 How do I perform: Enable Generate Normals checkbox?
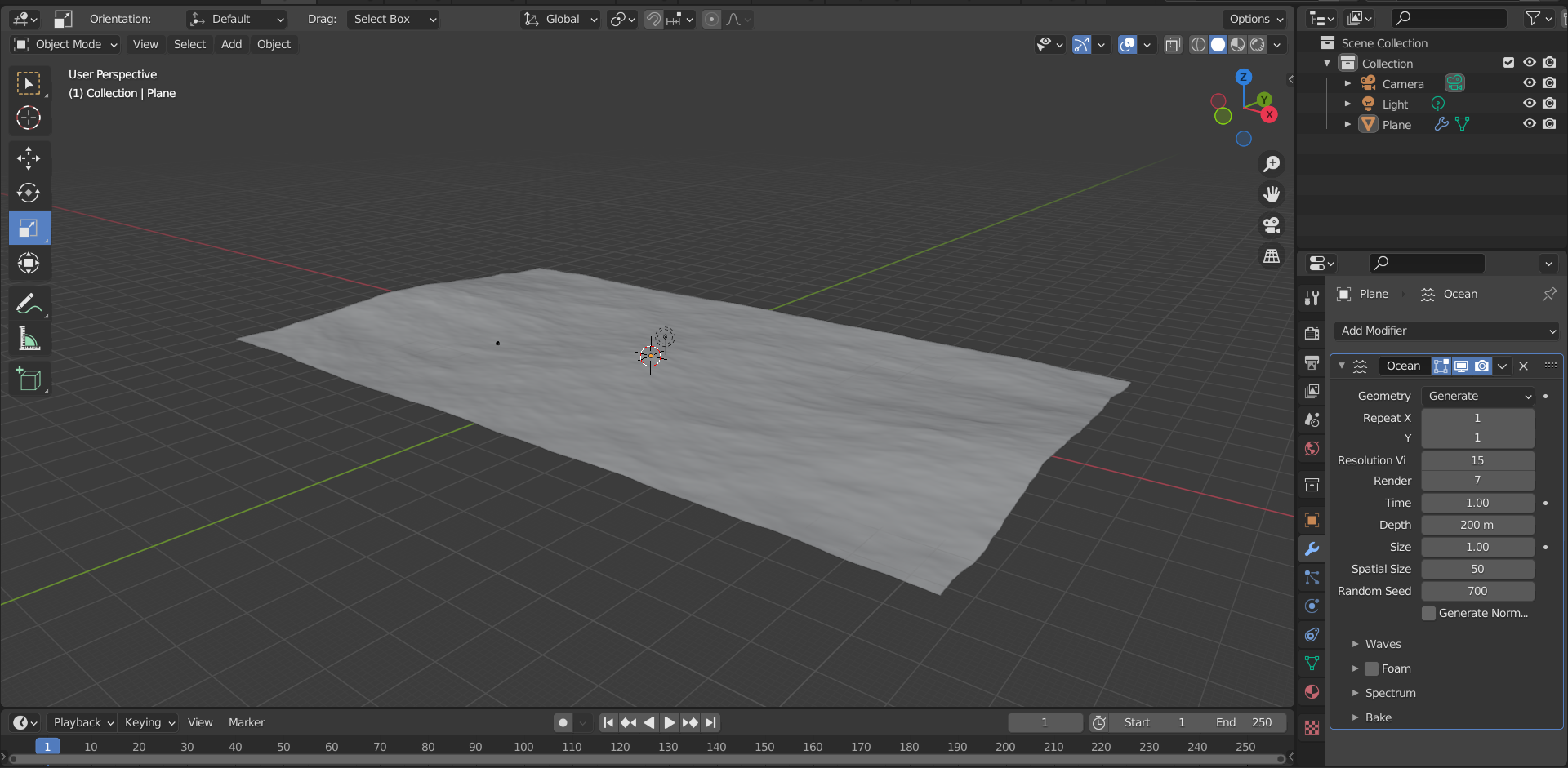[1428, 613]
